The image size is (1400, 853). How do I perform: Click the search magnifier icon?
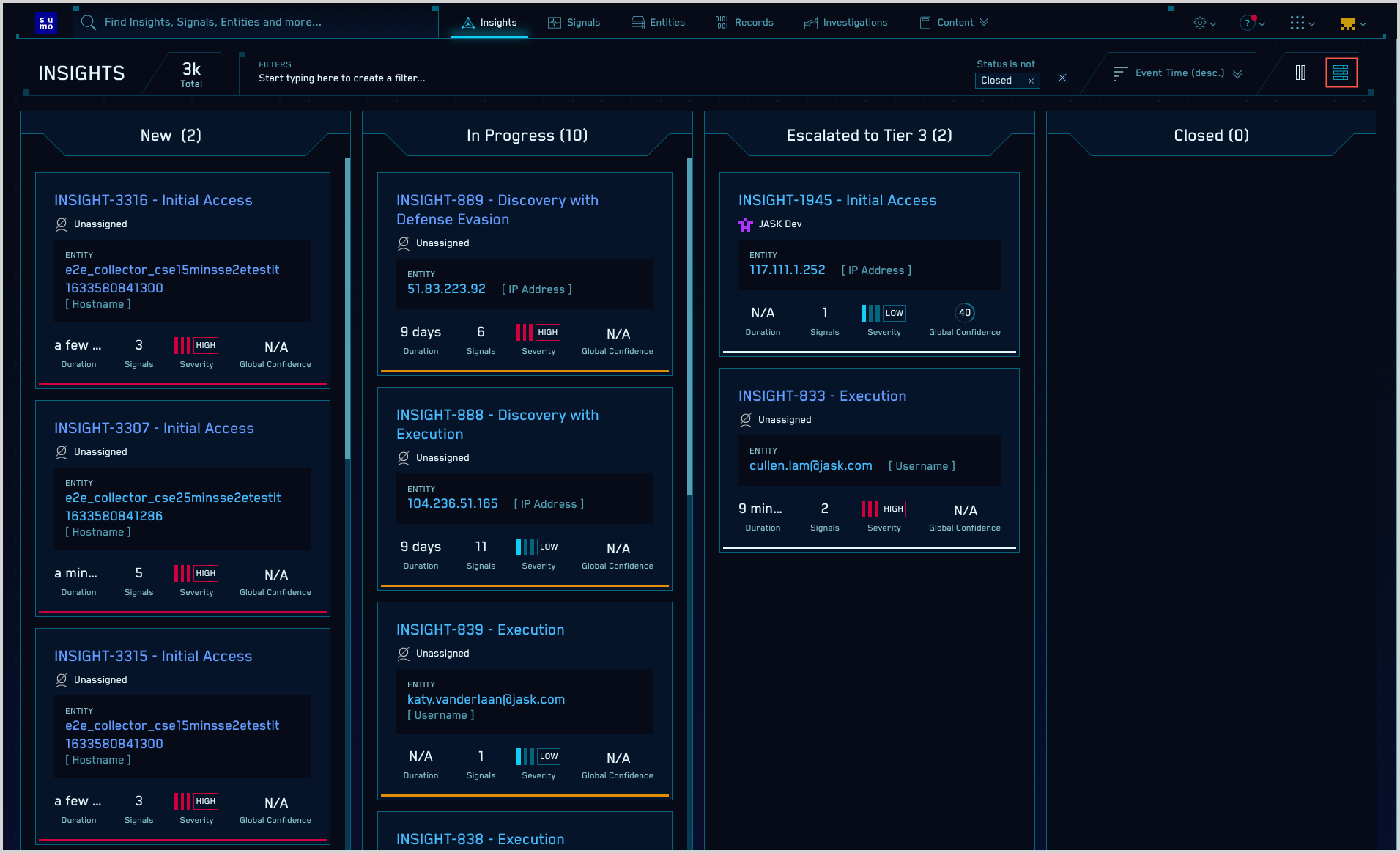89,23
